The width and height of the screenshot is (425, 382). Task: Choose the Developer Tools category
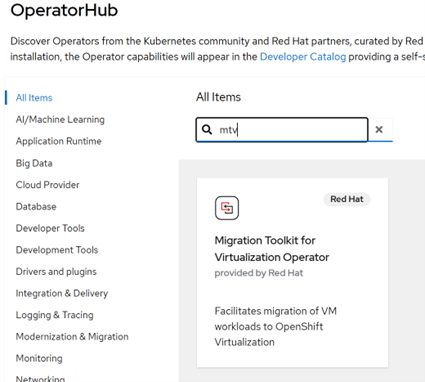pos(50,228)
